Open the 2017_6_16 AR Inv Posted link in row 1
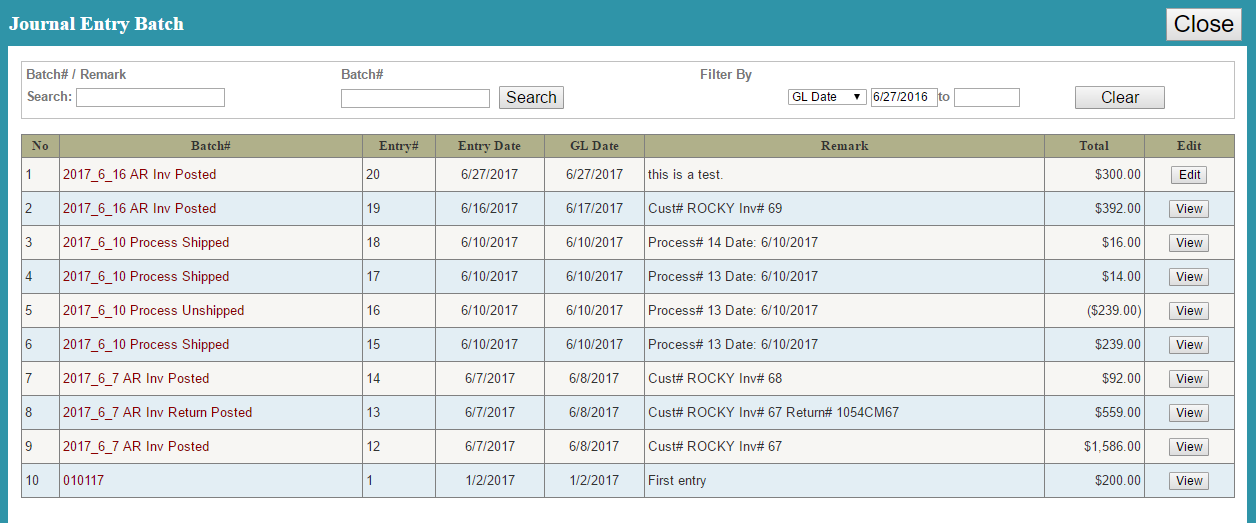Image resolution: width=1256 pixels, height=523 pixels. pyautogui.click(x=139, y=175)
